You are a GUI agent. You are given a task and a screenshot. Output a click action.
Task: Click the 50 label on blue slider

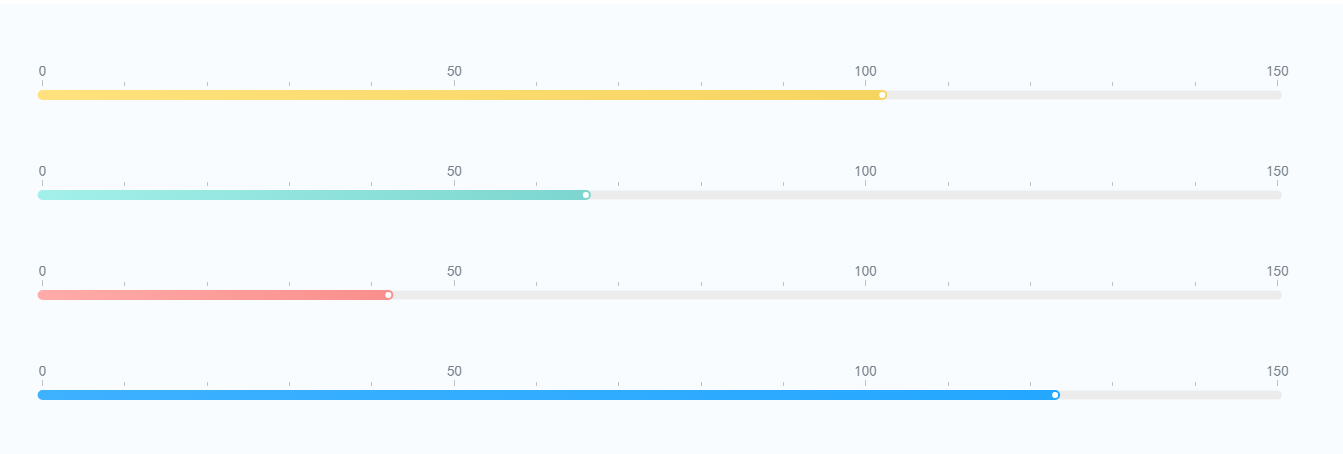pyautogui.click(x=454, y=371)
